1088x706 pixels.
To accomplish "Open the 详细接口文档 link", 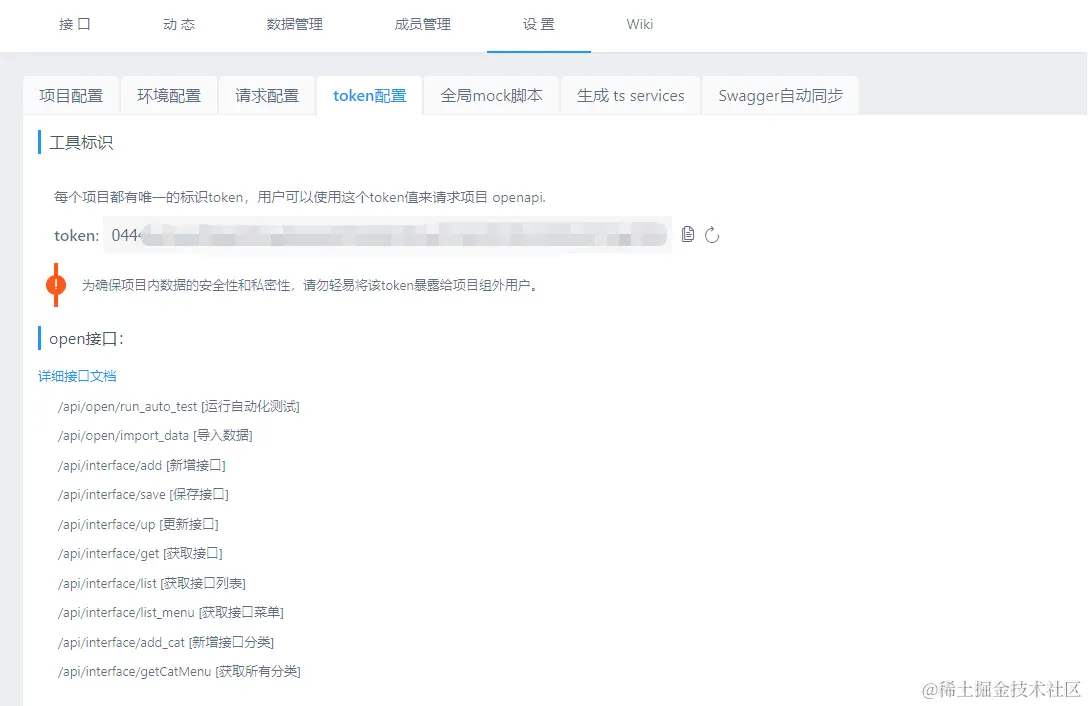I will 77,376.
